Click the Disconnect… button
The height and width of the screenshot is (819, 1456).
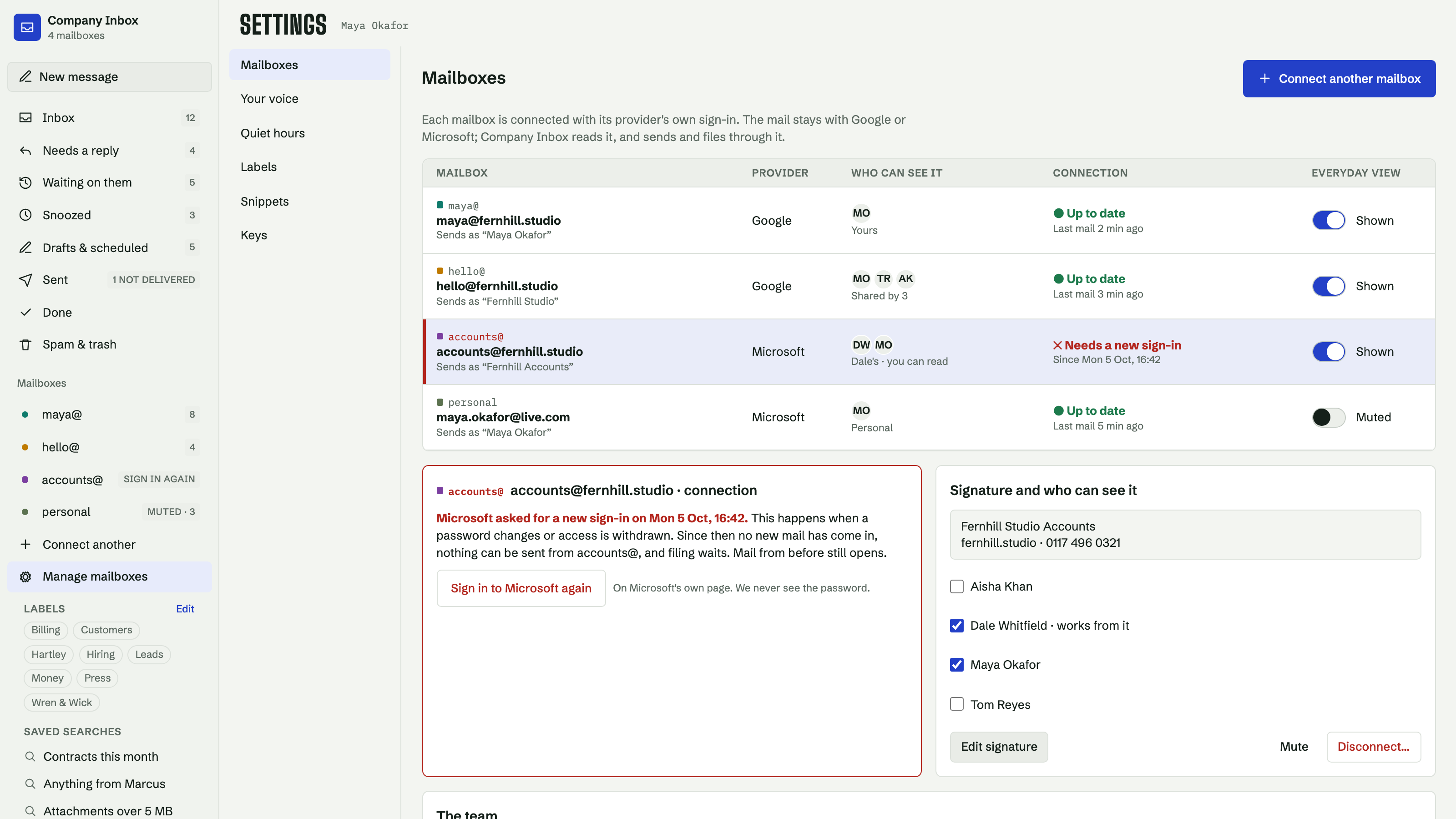(x=1374, y=747)
